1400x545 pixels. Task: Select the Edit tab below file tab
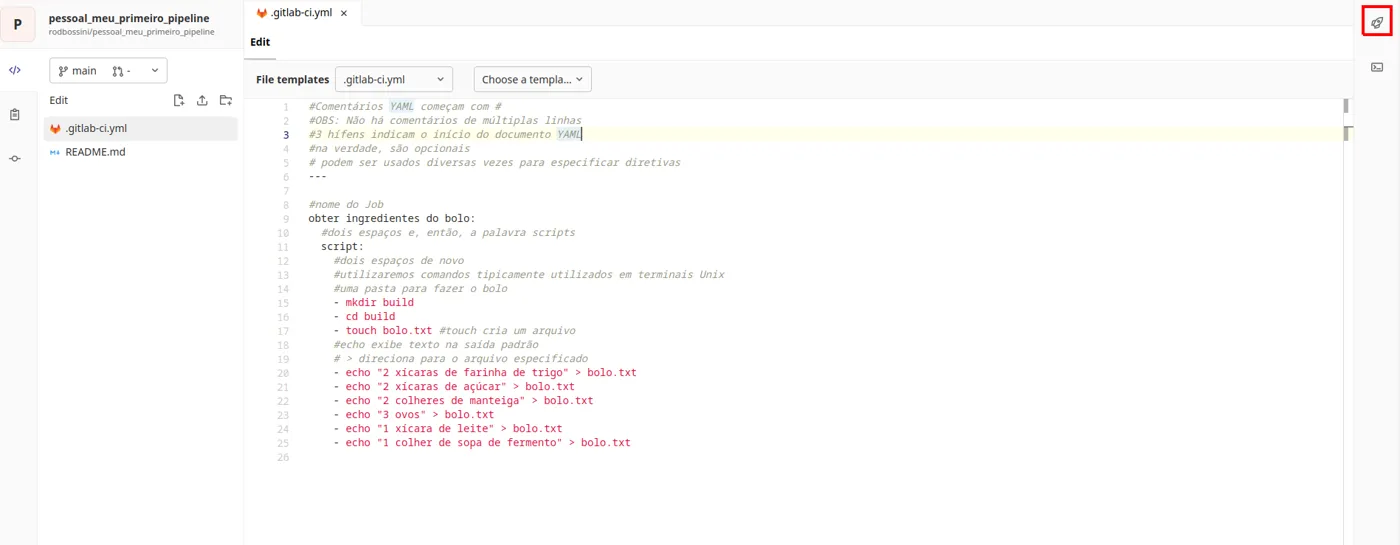(260, 42)
